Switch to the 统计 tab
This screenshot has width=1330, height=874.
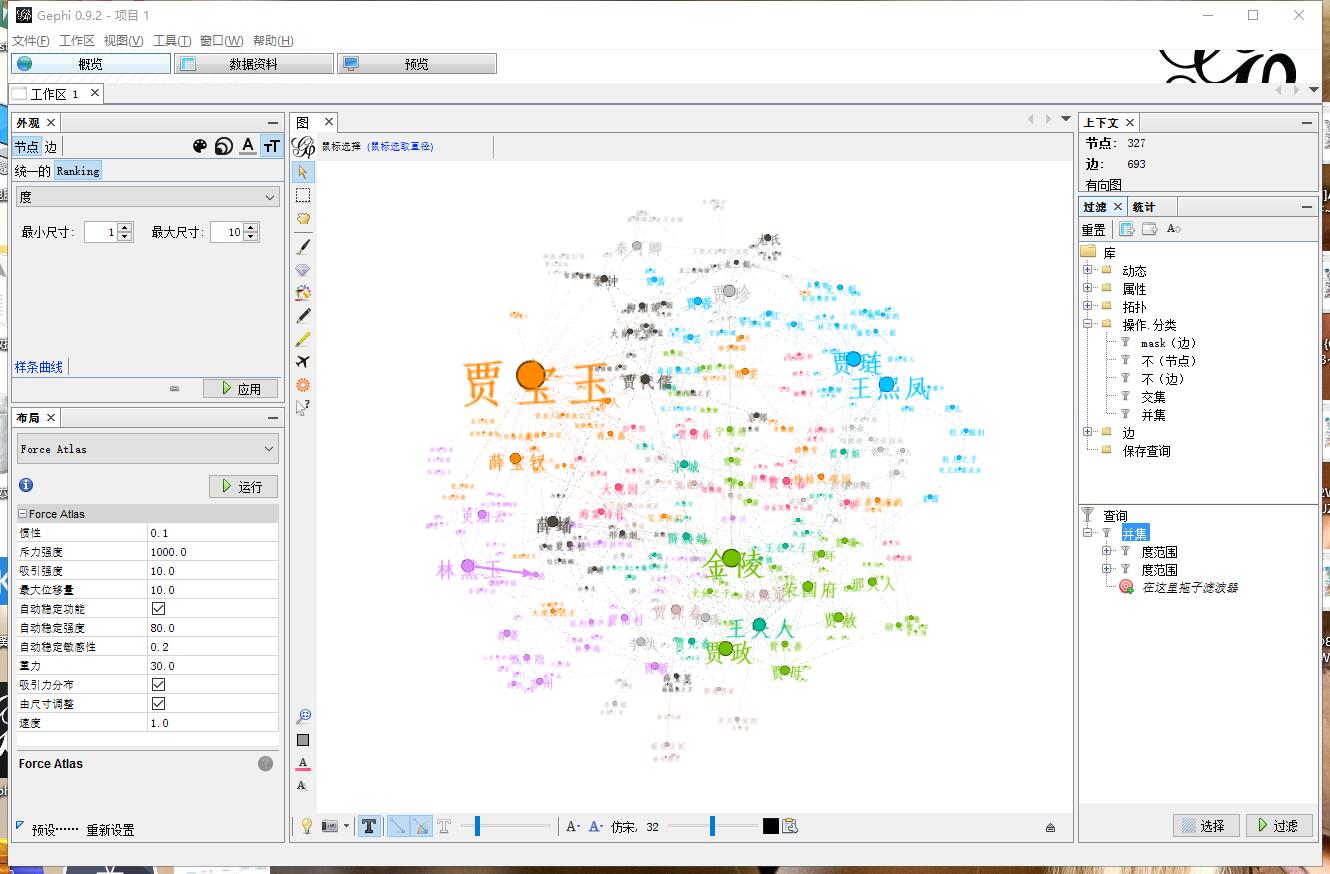pos(1144,207)
